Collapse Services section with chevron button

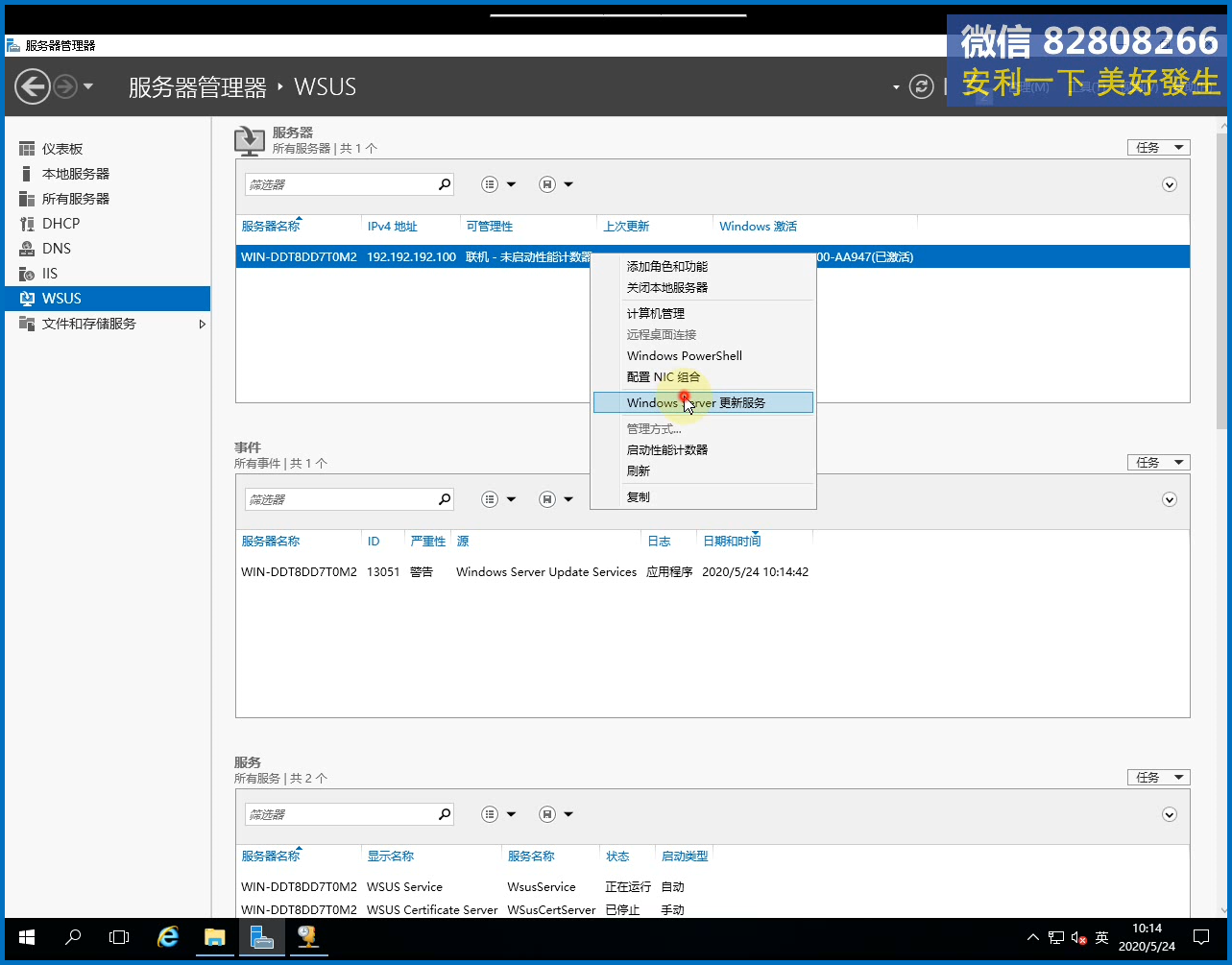1170,814
